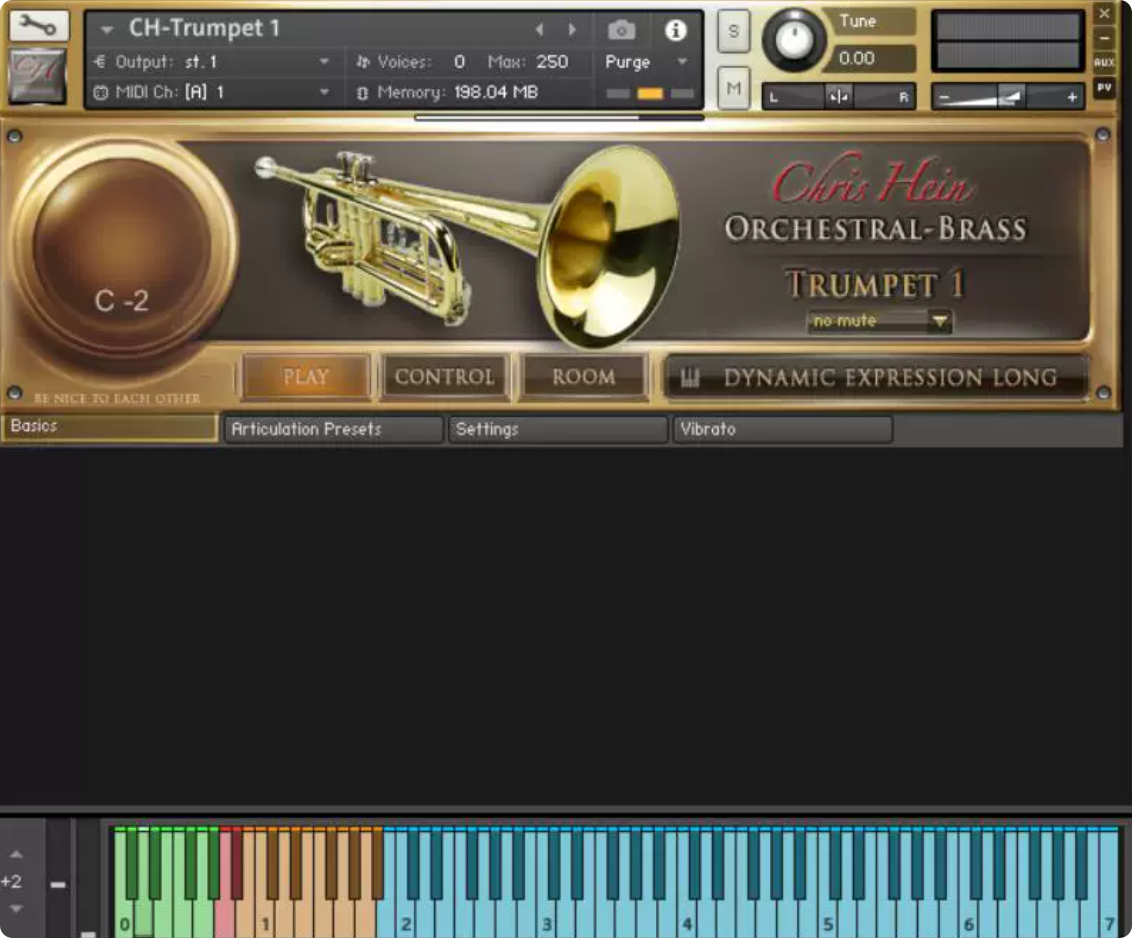Toggle the AUX sends button

point(1104,63)
